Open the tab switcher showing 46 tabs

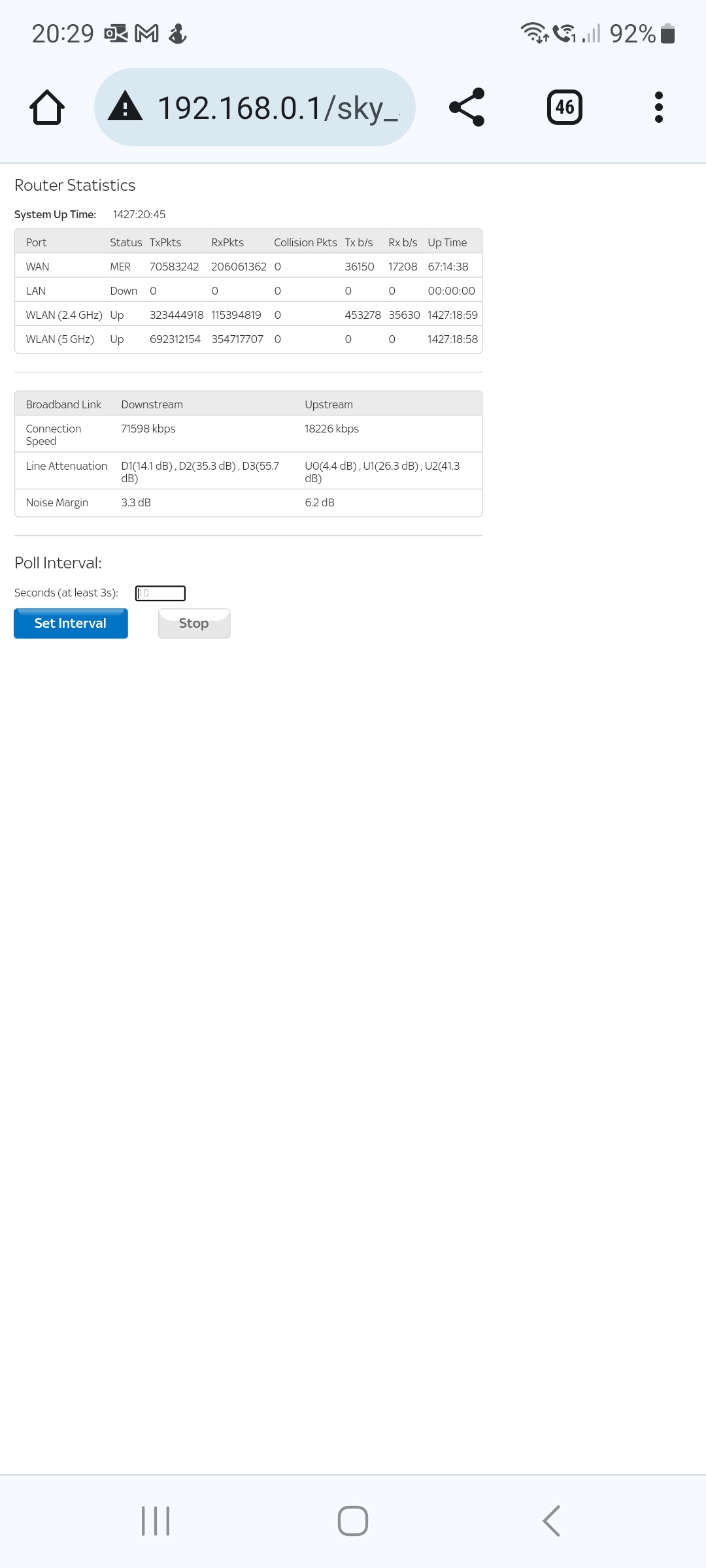pos(565,107)
